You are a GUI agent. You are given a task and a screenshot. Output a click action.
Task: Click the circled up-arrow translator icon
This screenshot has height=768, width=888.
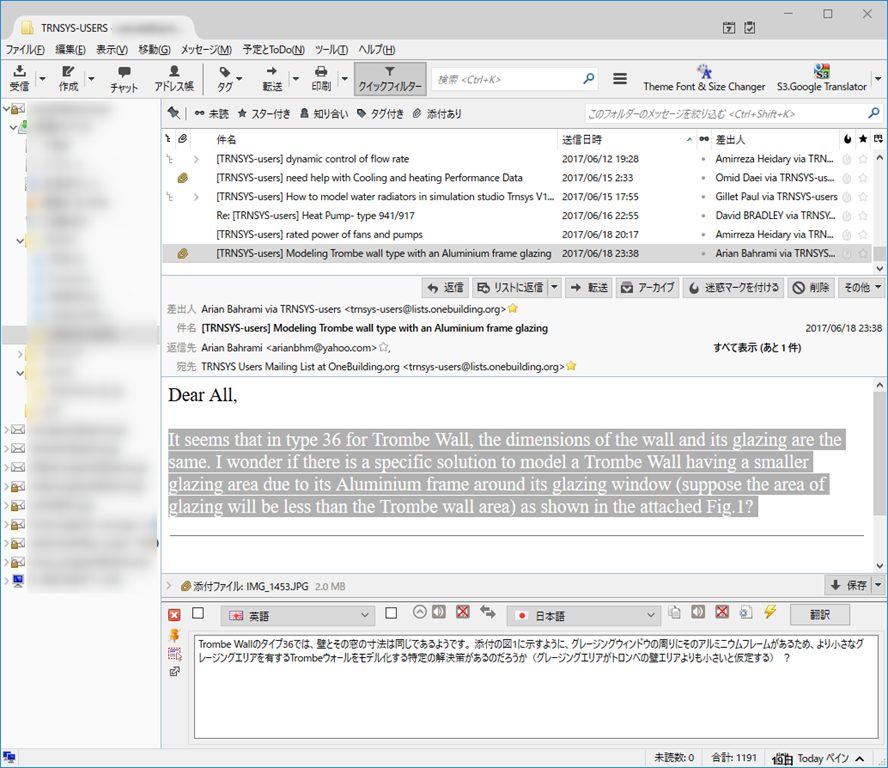(420, 612)
